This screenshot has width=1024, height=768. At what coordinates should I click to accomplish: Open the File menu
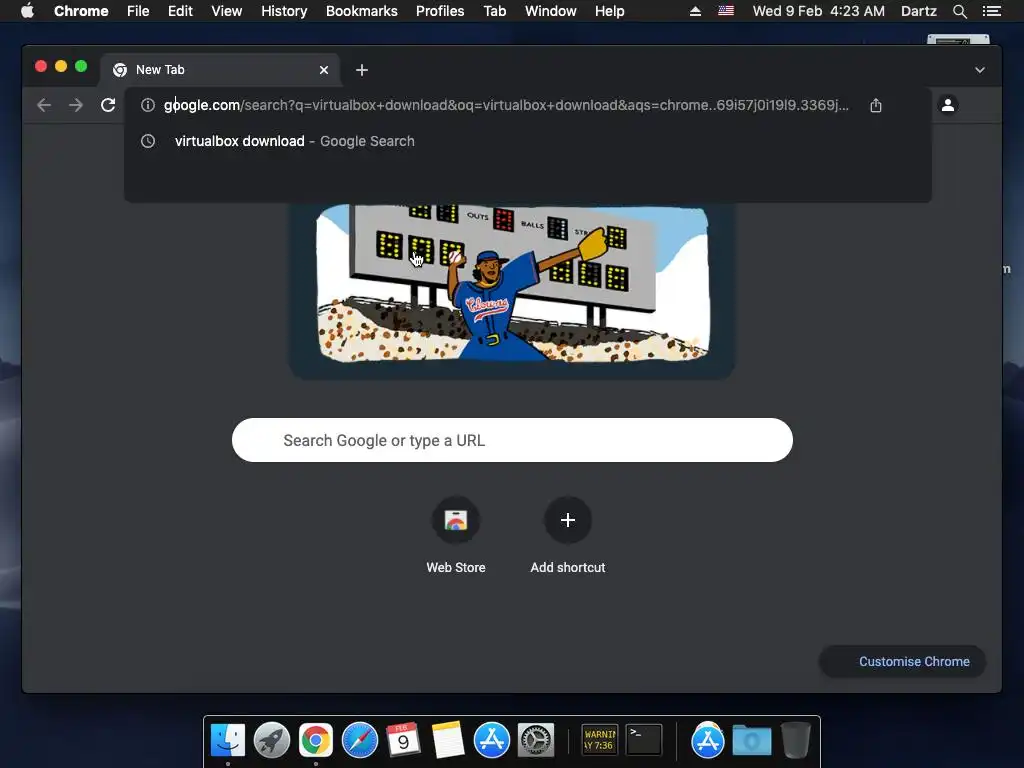(x=138, y=11)
